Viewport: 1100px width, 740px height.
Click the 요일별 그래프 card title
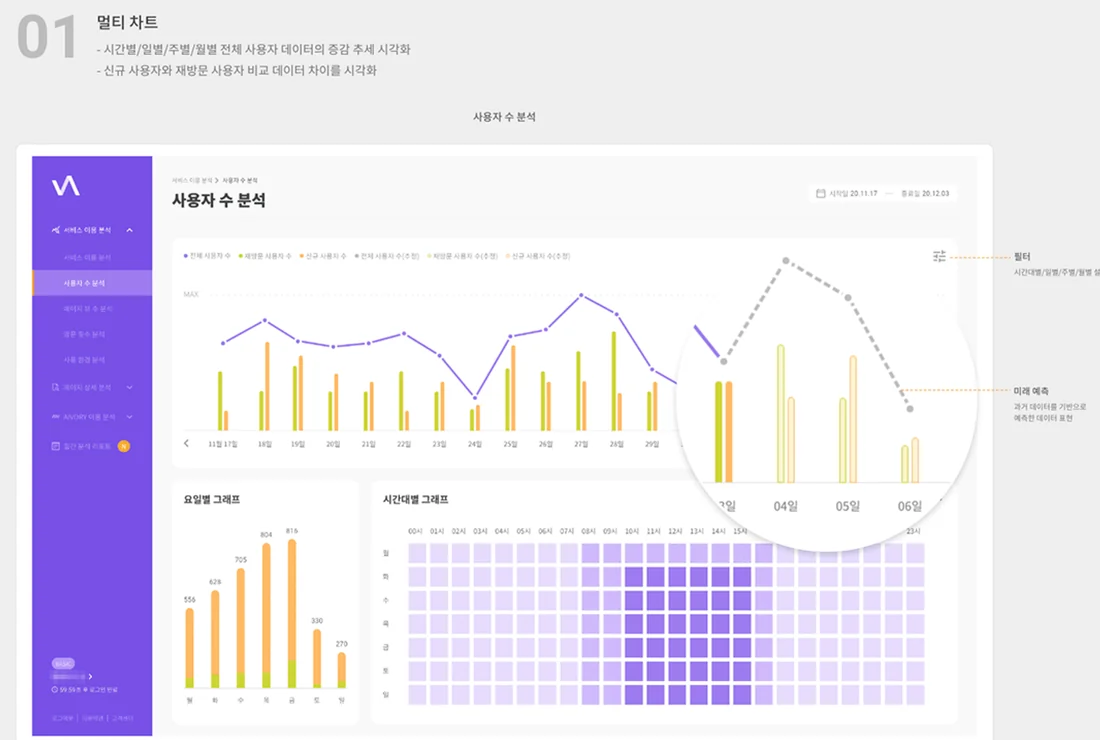pyautogui.click(x=212, y=499)
